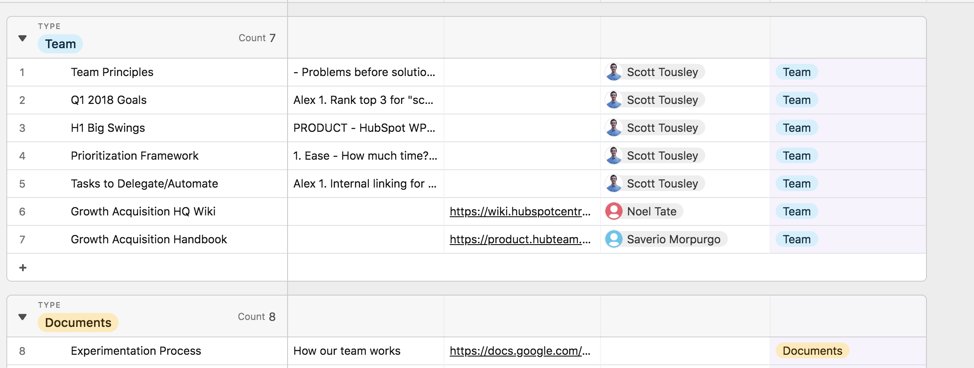Image resolution: width=974 pixels, height=368 pixels.
Task: Open the product.hubteam link
Action: [521, 239]
